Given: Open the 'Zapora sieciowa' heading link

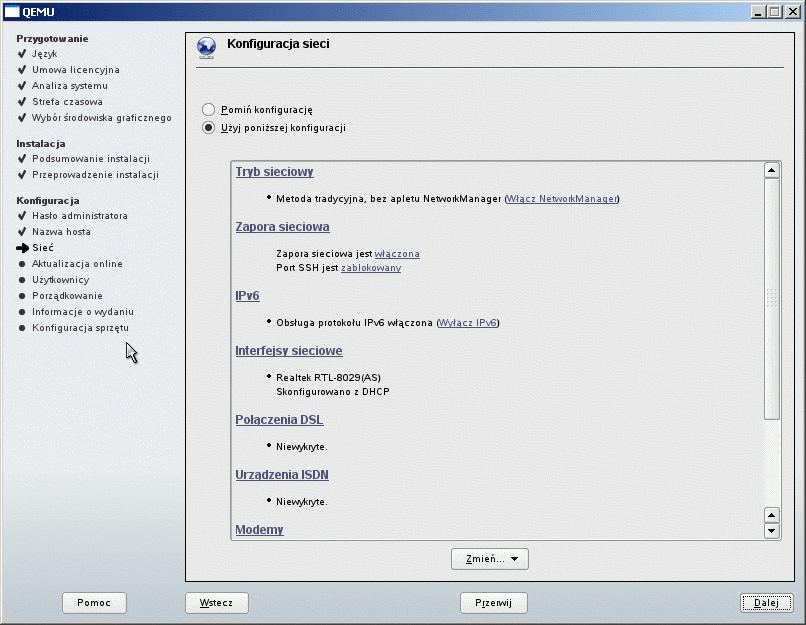Looking at the screenshot, I should (x=282, y=227).
